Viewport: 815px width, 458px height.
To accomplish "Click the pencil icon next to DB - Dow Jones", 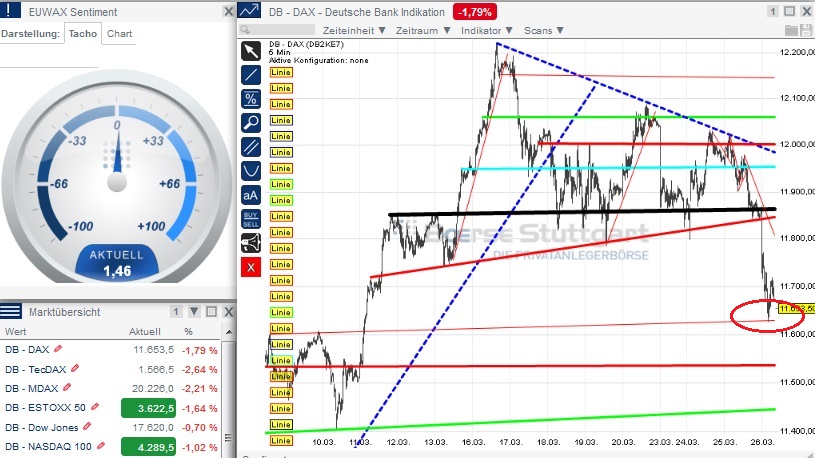I will (x=87, y=427).
